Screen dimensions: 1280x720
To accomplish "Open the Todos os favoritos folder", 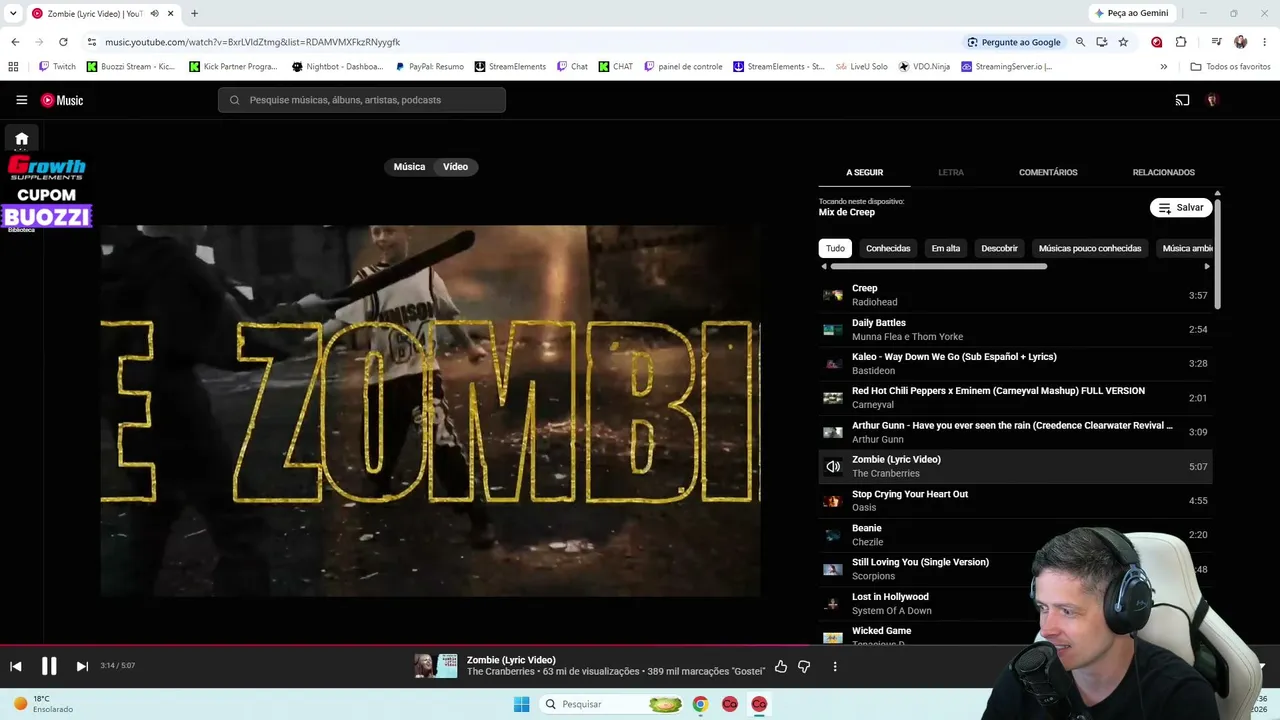I will [x=1230, y=67].
